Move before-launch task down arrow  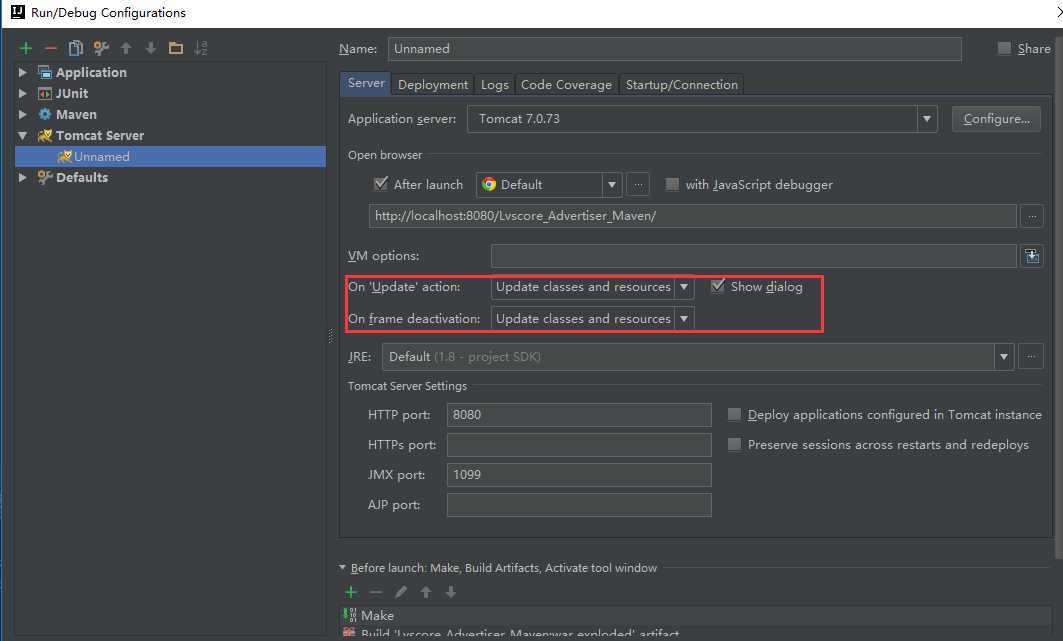point(451,592)
